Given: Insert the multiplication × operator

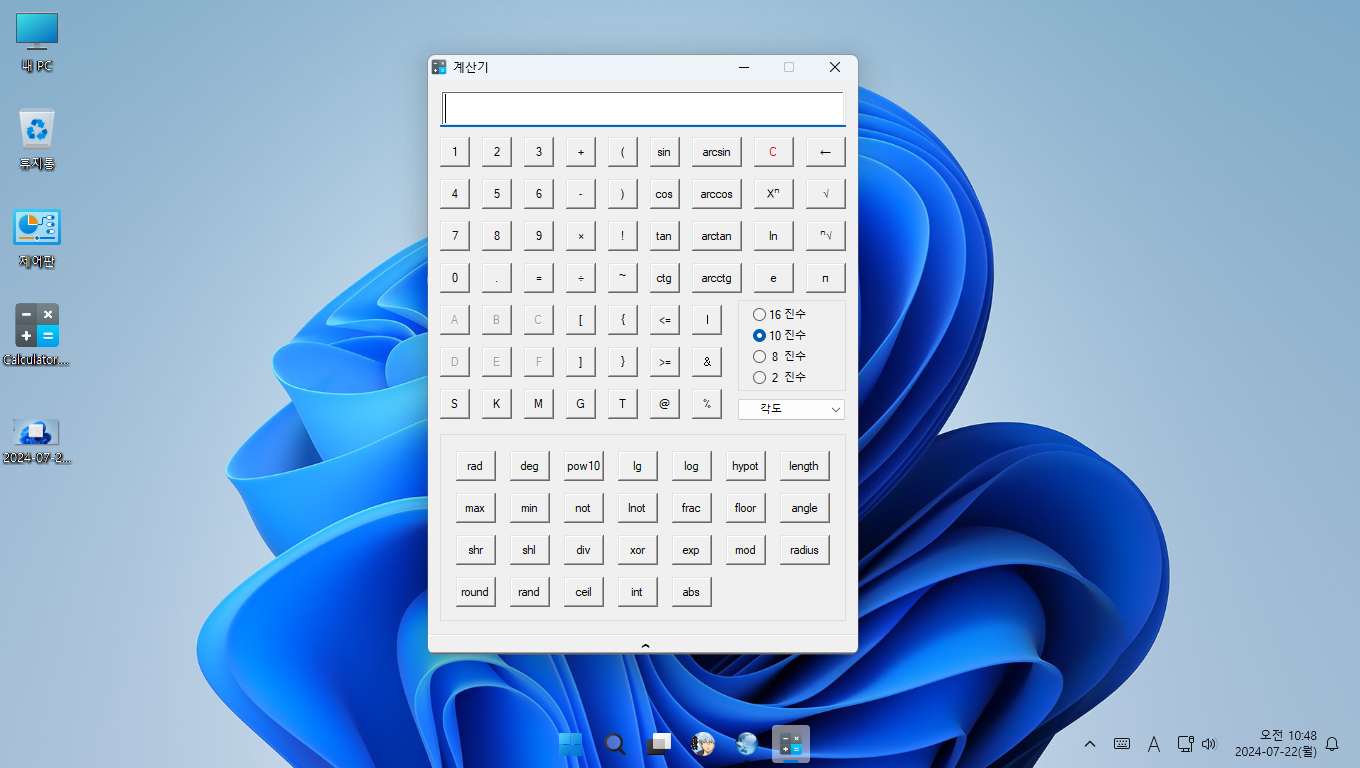Looking at the screenshot, I should point(580,236).
